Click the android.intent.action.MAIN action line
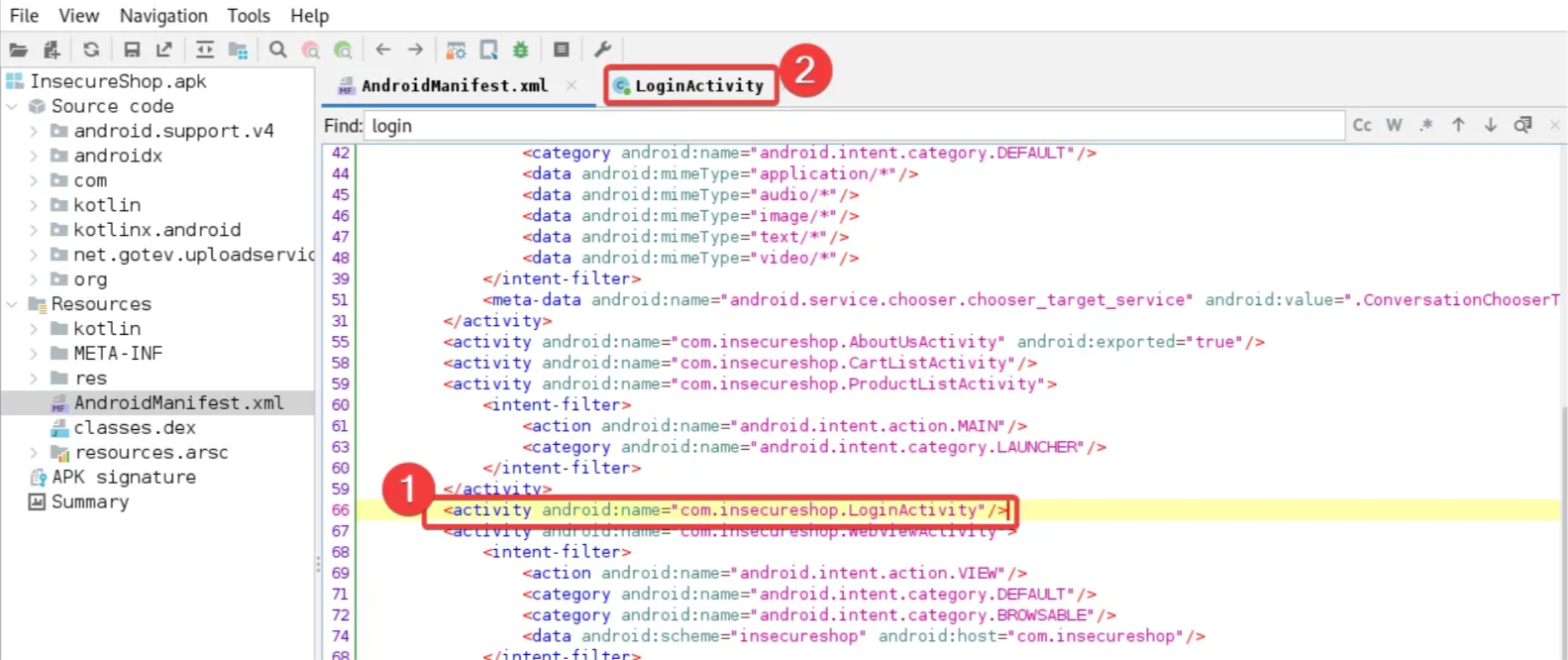 (775, 426)
